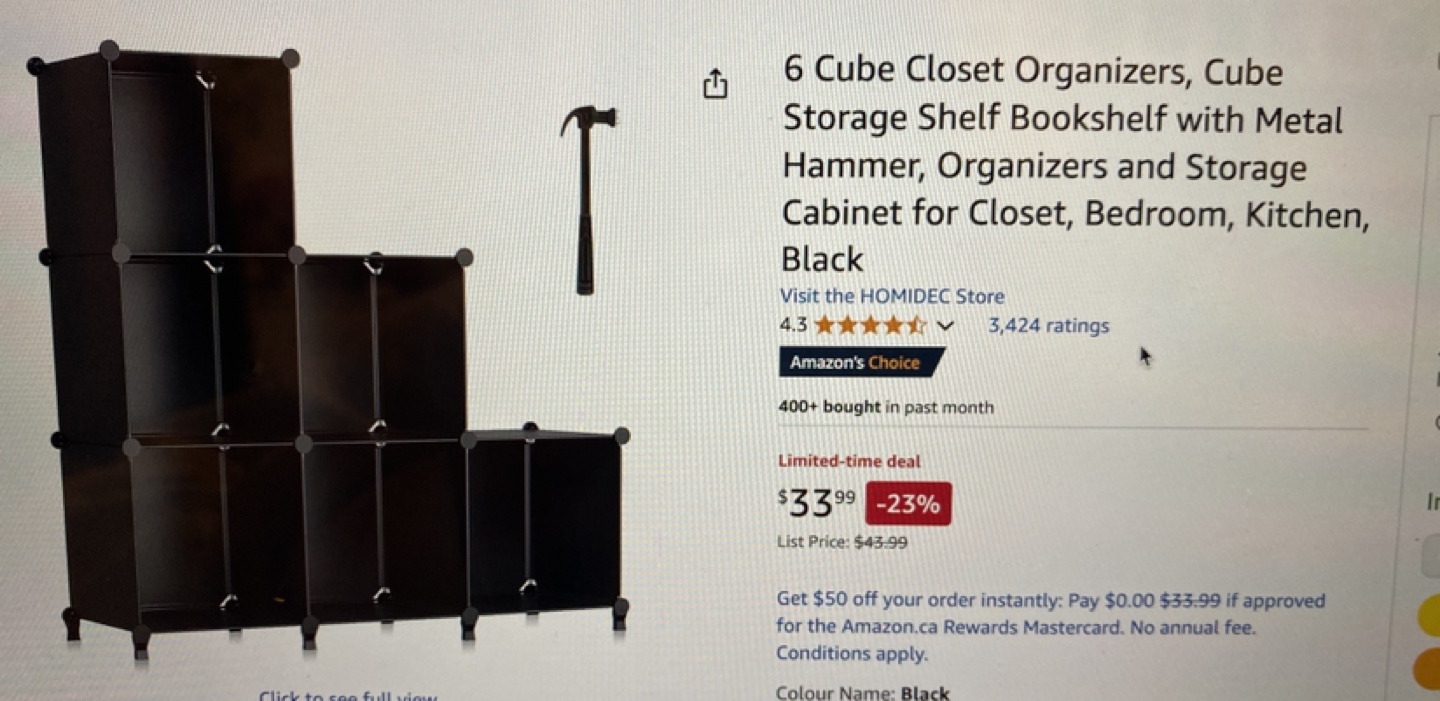This screenshot has width=1440, height=701.
Task: Click the yellow button at right edge
Action: (1429, 616)
